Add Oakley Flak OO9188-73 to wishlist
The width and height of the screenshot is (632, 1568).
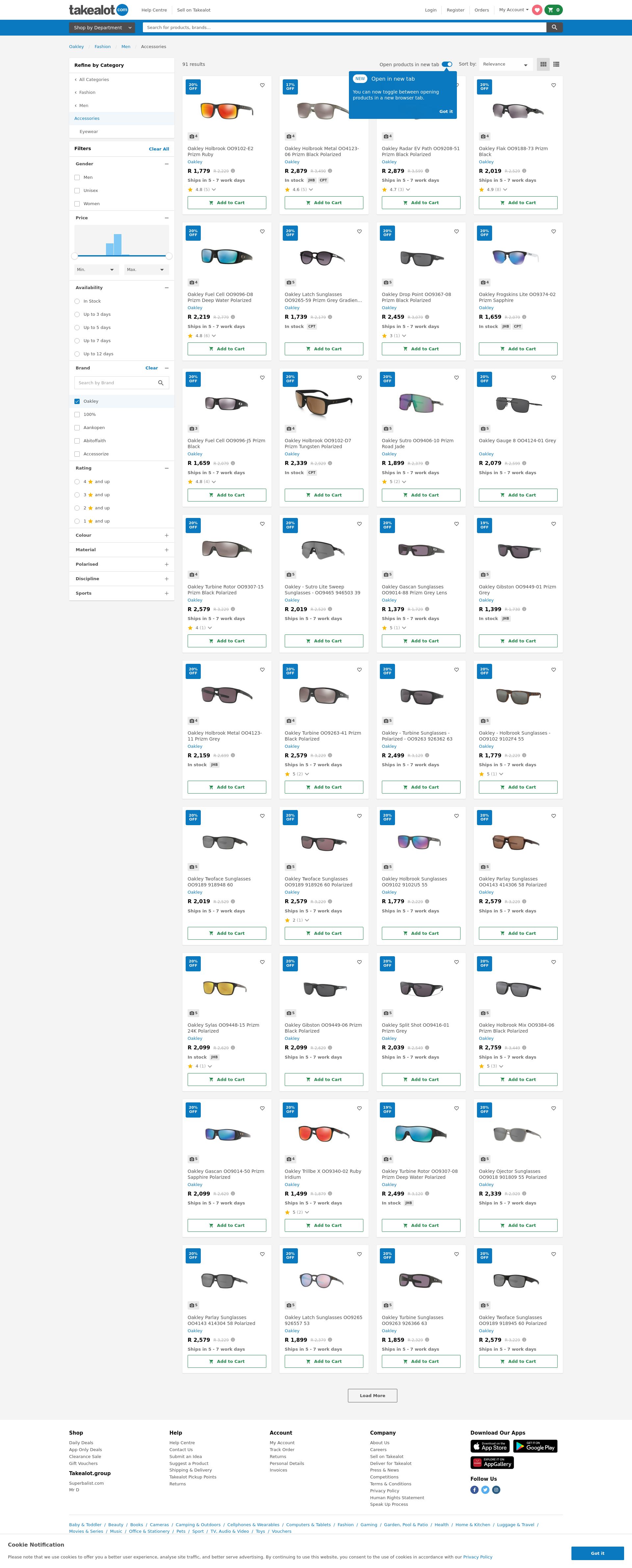pyautogui.click(x=554, y=85)
